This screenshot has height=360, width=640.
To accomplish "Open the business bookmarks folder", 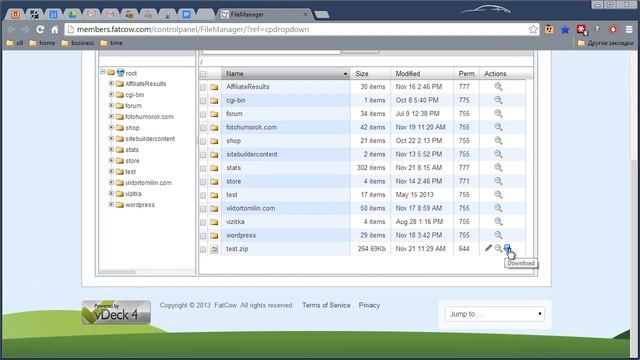I will [78, 43].
